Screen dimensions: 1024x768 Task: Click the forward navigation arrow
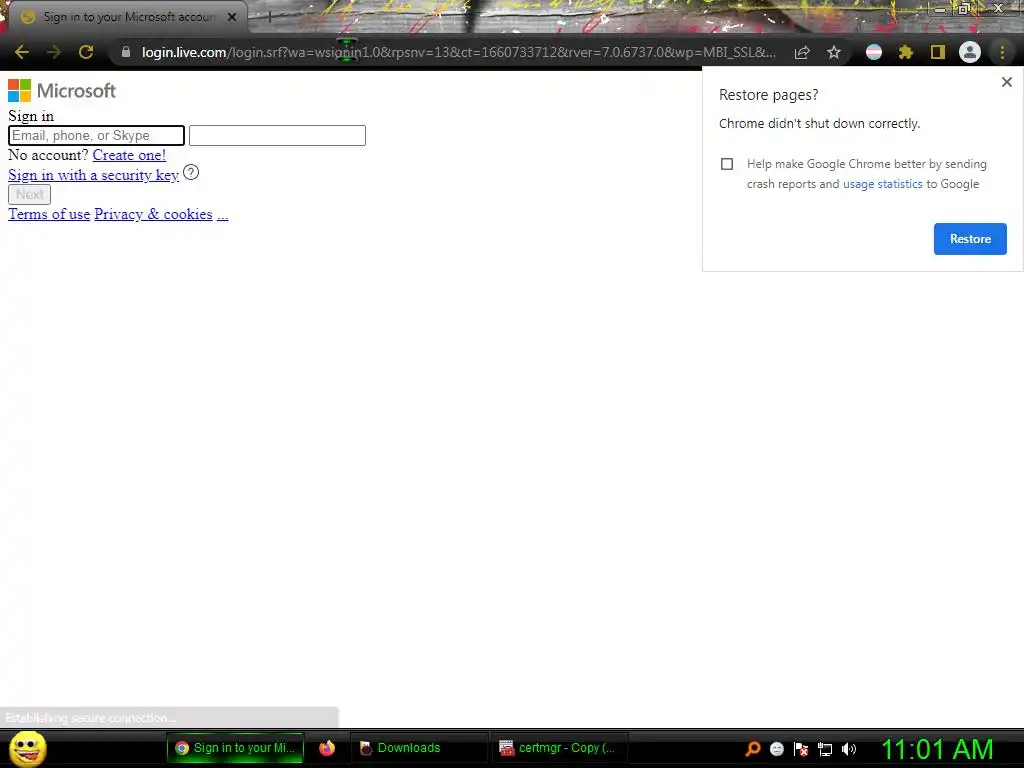tap(54, 52)
